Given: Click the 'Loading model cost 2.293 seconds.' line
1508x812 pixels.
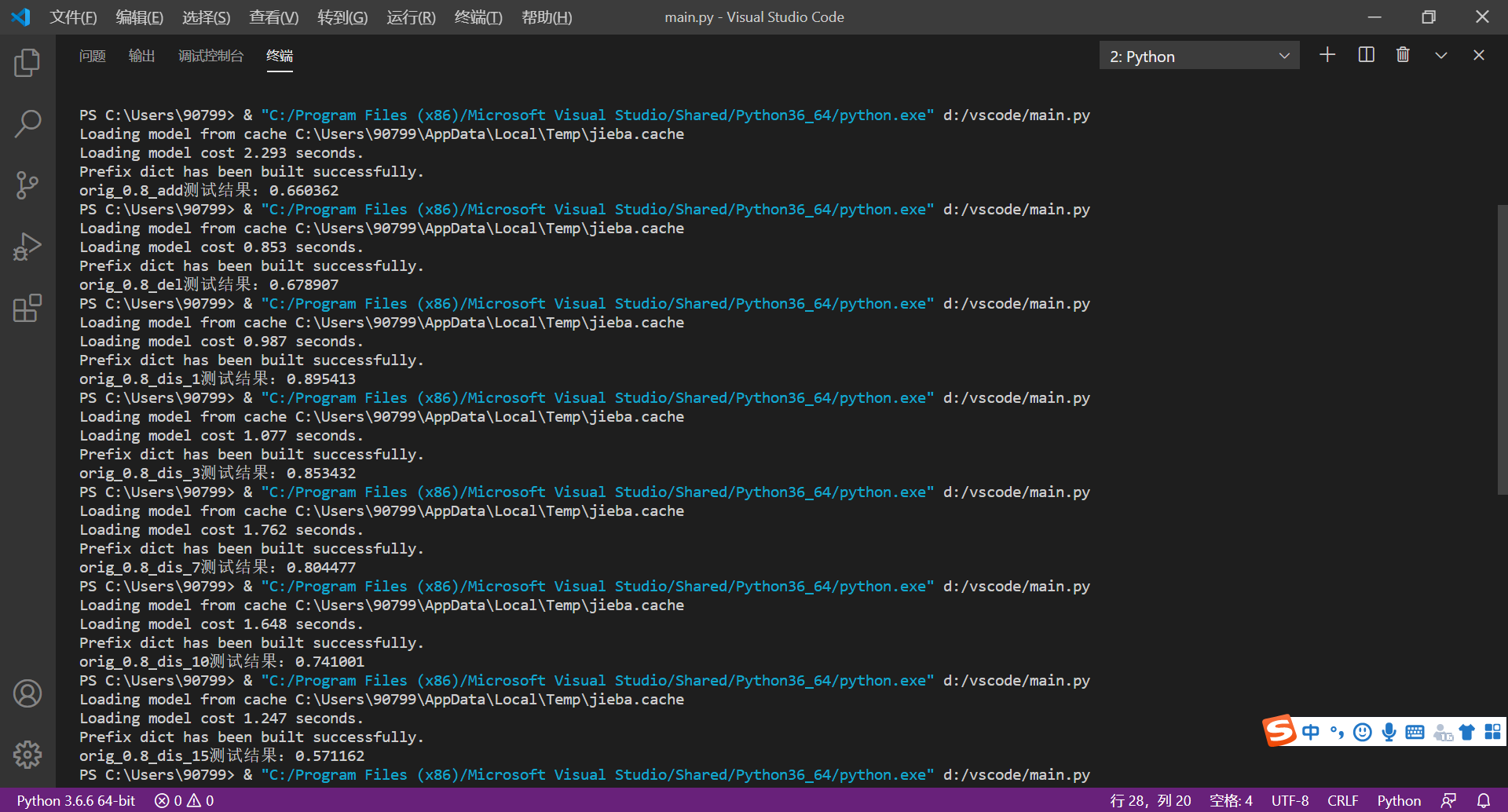Looking at the screenshot, I should (221, 152).
